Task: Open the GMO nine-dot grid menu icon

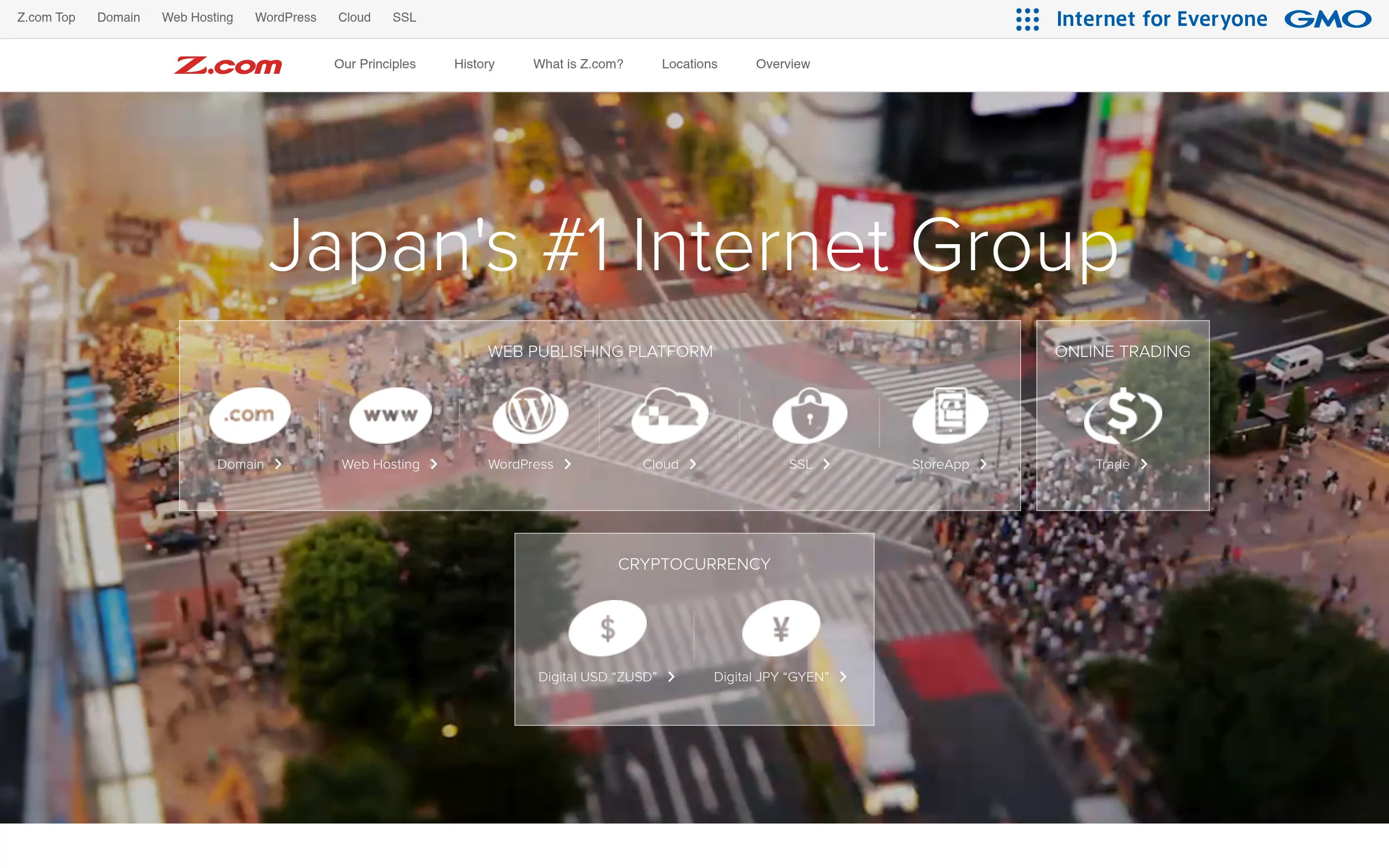Action: click(x=1027, y=20)
